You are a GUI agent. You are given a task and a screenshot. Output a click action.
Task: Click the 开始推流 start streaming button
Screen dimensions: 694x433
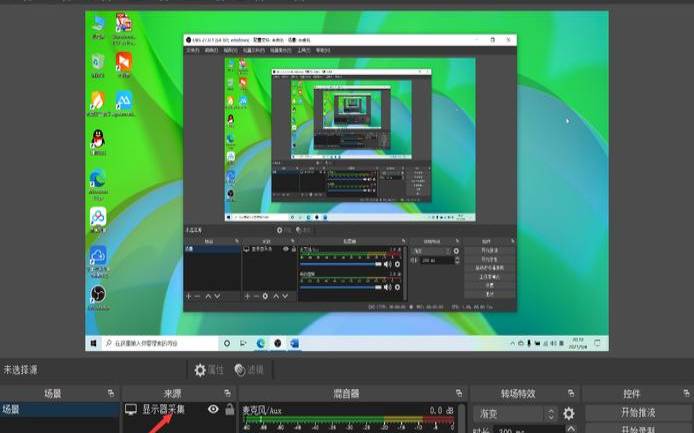coord(638,413)
